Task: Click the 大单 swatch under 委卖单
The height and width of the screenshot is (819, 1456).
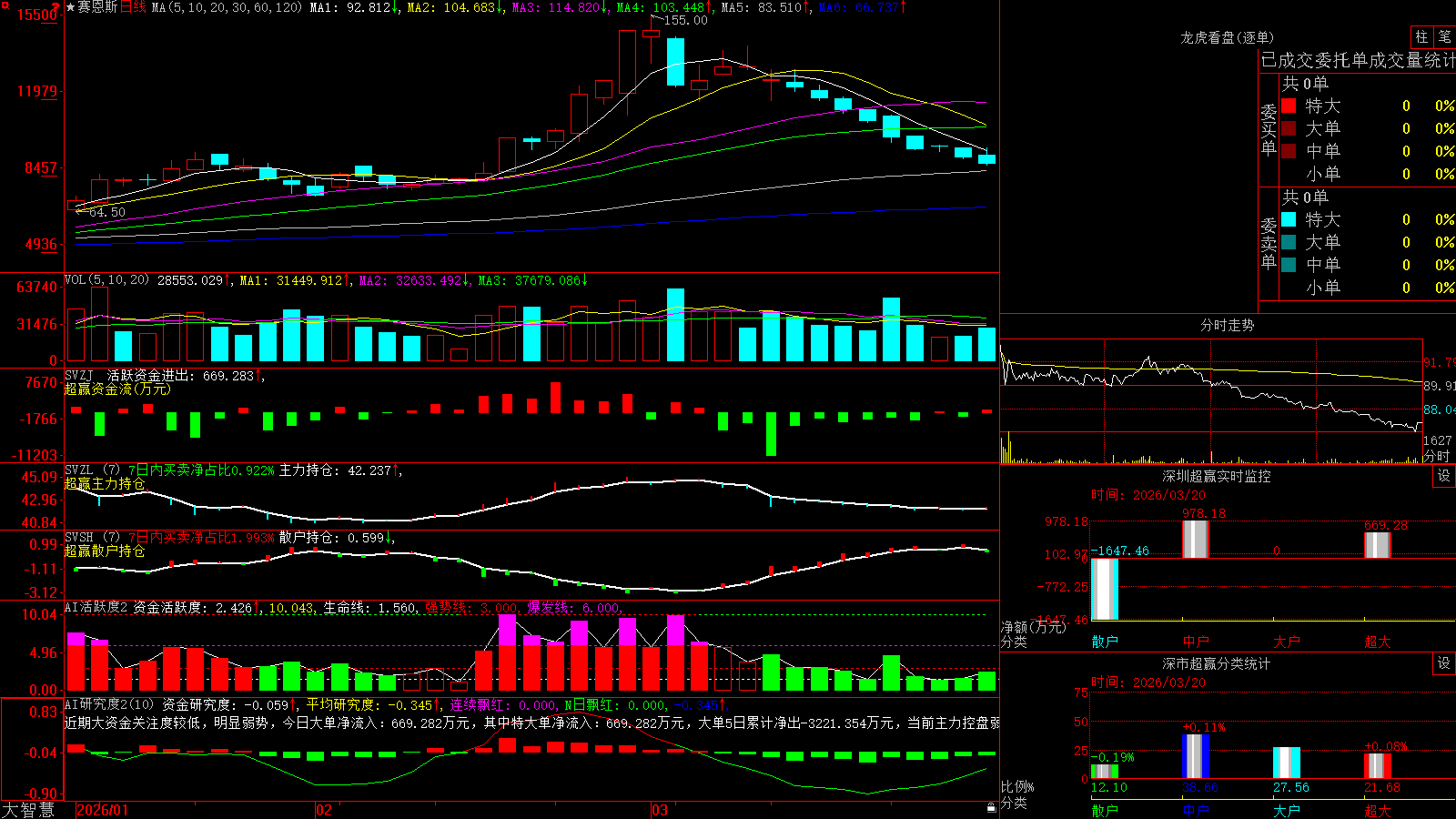Action: pyautogui.click(x=1289, y=242)
